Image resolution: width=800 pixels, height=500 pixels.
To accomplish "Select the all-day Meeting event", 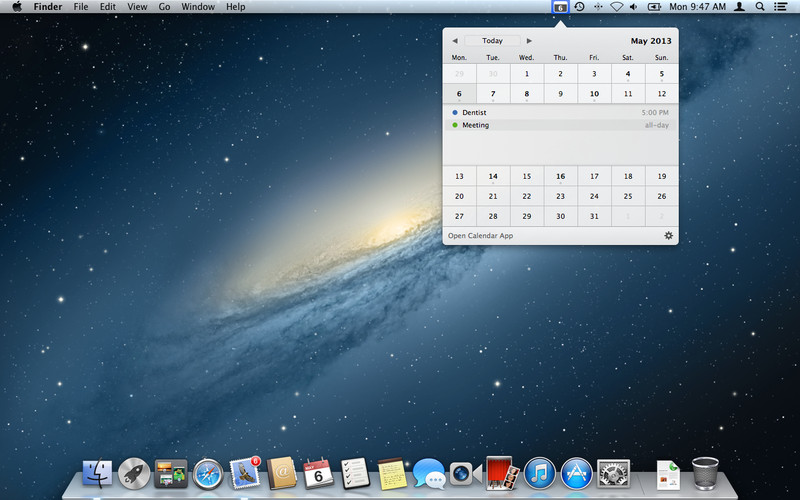I will [560, 125].
